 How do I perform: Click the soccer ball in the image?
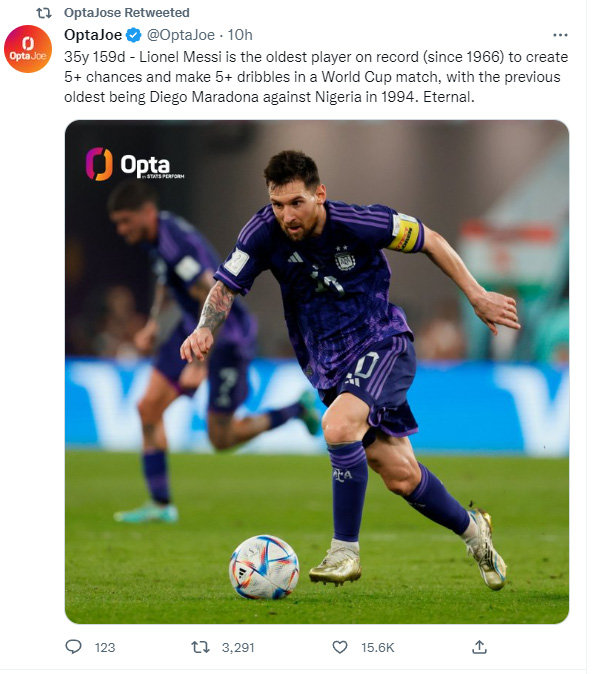[264, 567]
